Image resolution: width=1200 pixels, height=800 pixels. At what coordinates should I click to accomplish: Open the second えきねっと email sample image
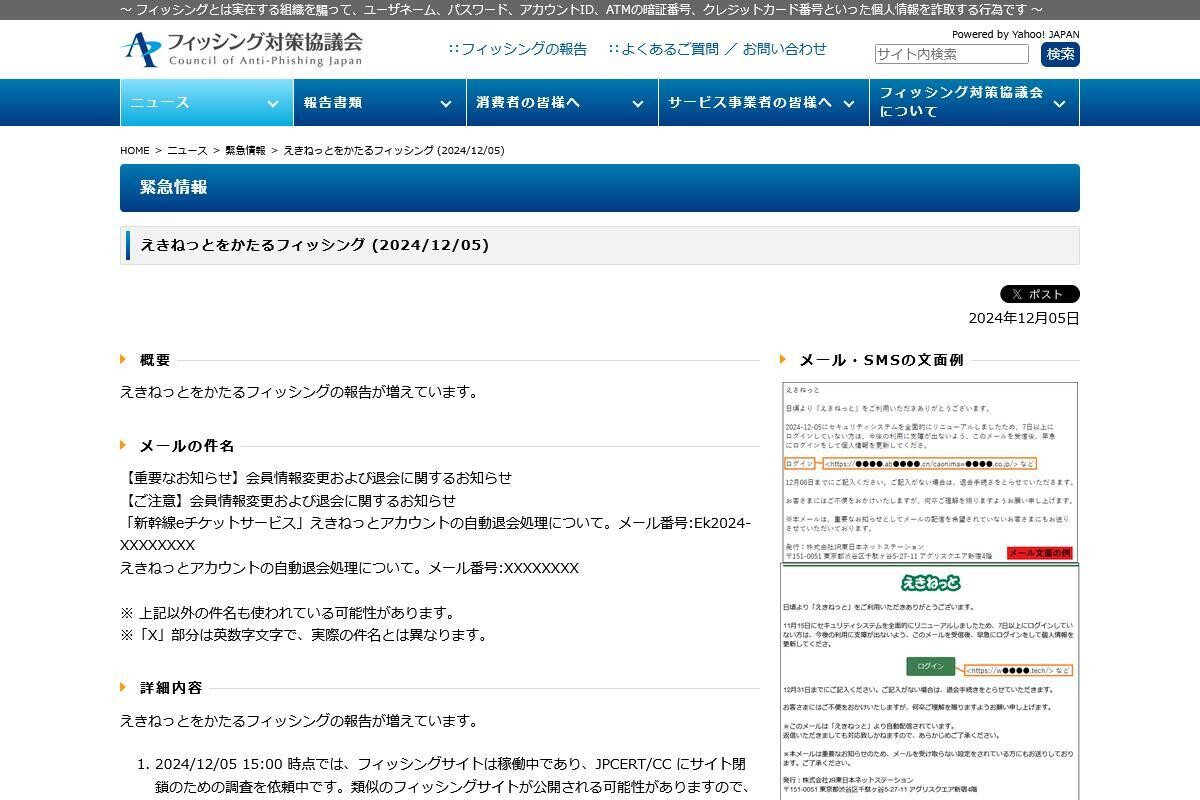[x=930, y=682]
